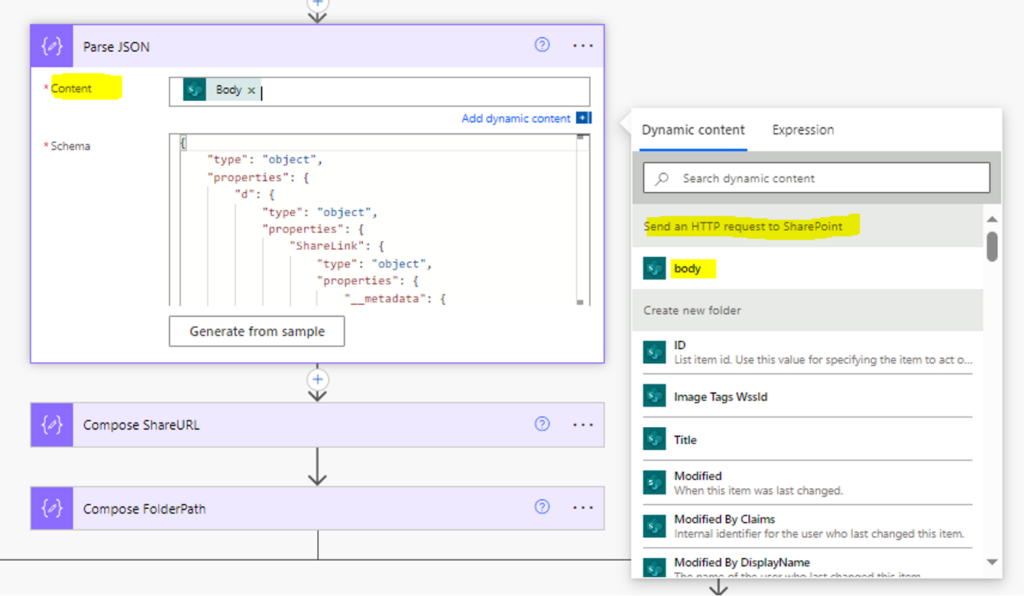The image size is (1024, 596).
Task: Click the blue plus beside Add dynamic content
Action: (584, 118)
